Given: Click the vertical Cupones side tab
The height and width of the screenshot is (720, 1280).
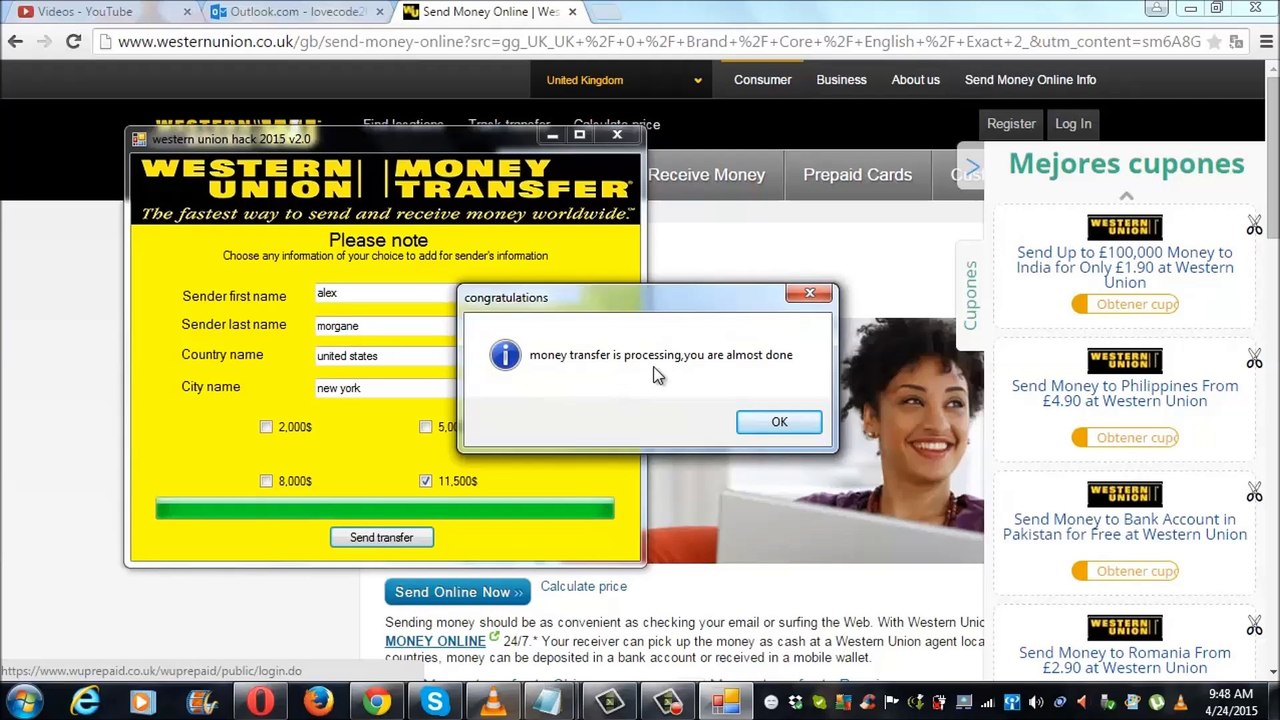Looking at the screenshot, I should 970,295.
